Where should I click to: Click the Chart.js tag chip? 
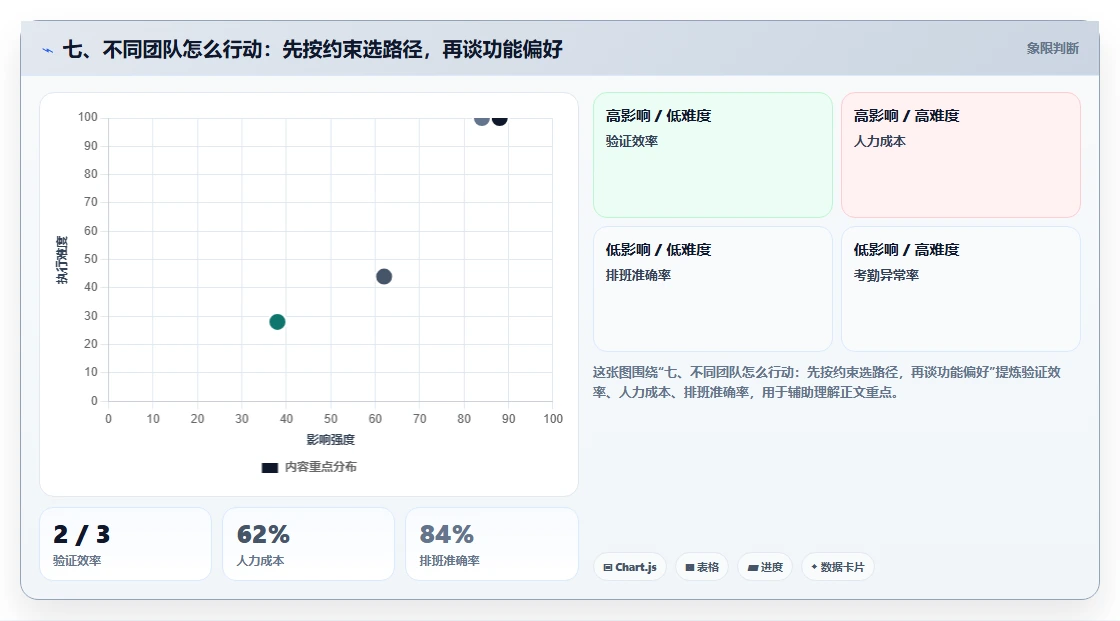tap(630, 567)
